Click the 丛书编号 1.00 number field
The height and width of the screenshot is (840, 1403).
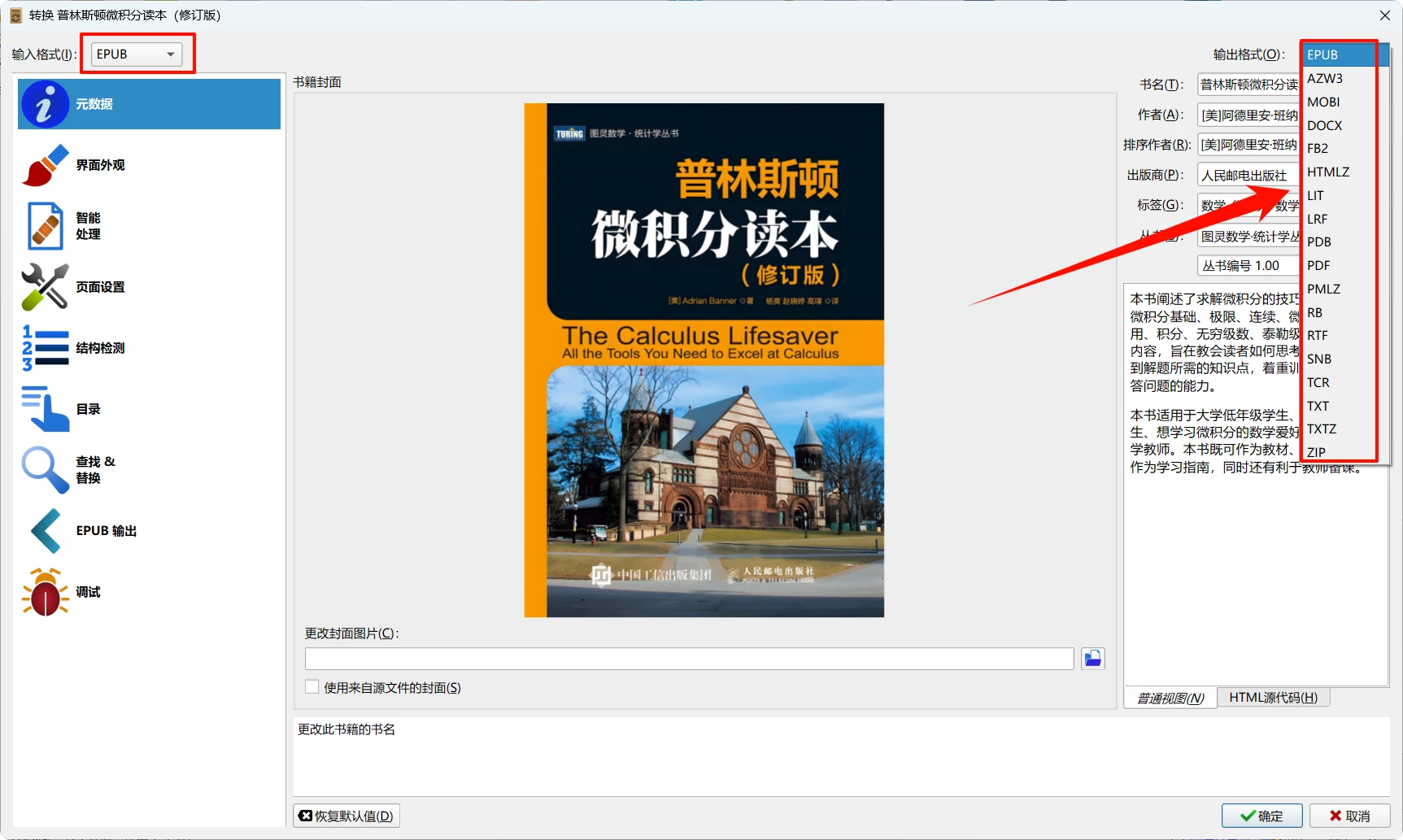click(1248, 265)
